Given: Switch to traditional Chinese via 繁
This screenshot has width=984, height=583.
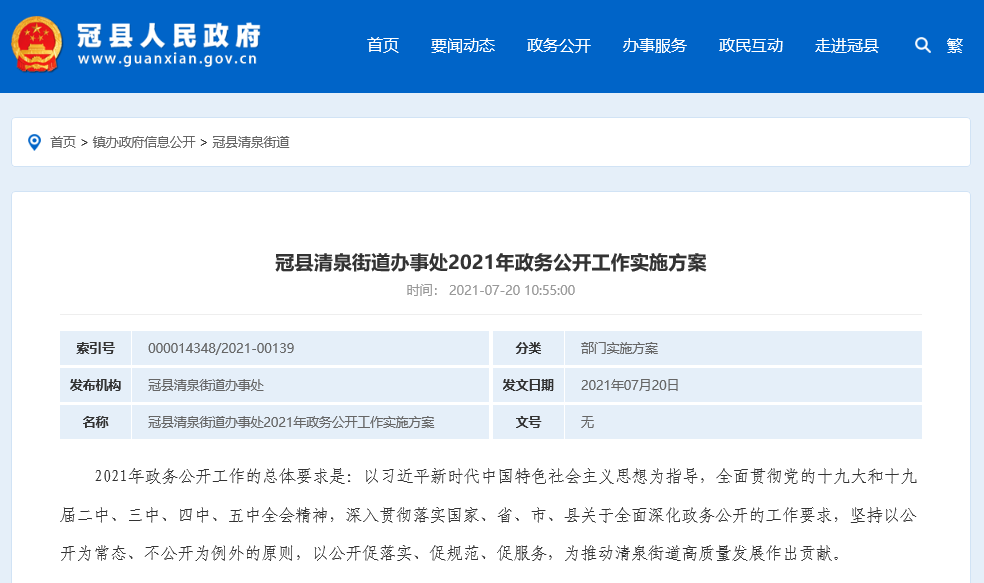Looking at the screenshot, I should click(x=955, y=45).
